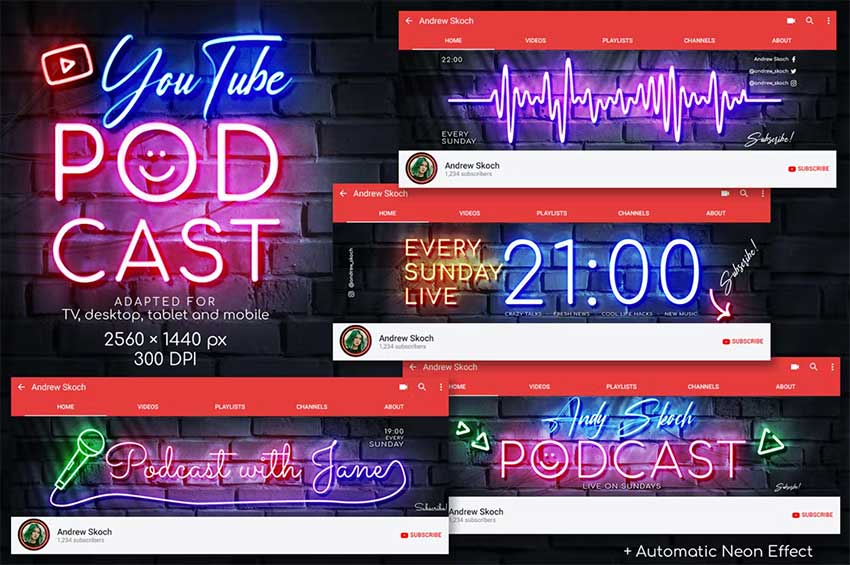Click back arrow in Podcast with Jane mockup
Screen dimensions: 850x565
21,387
